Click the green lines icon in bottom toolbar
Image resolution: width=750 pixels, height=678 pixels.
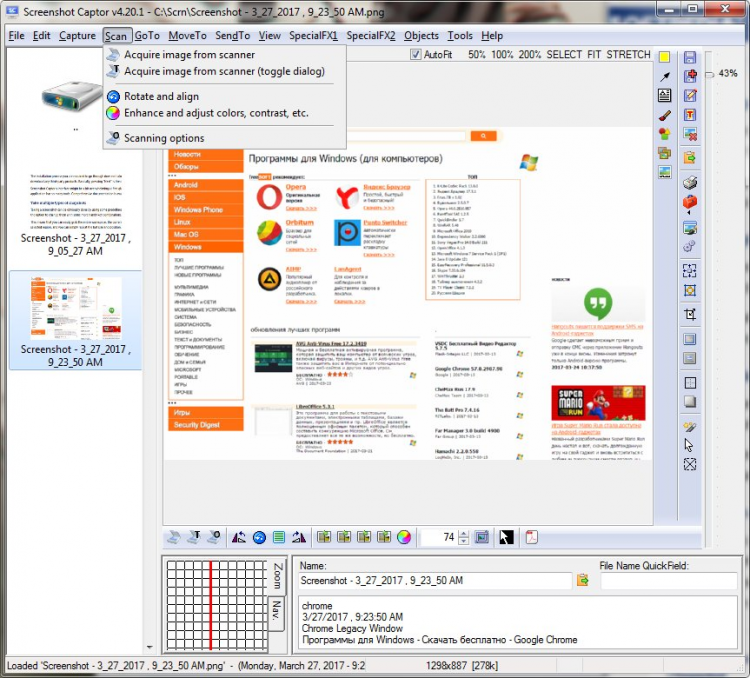point(279,537)
